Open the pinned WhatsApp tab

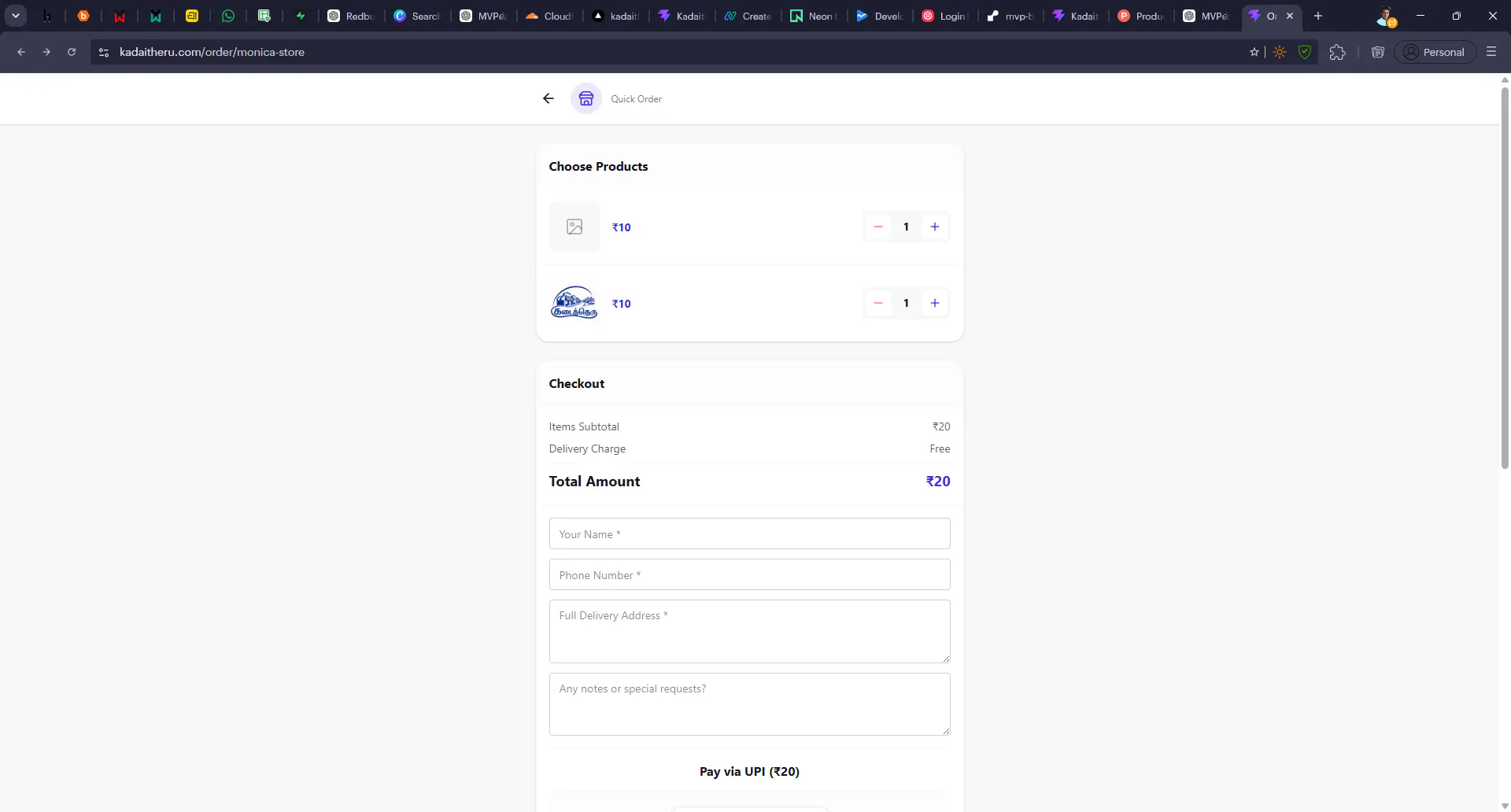[228, 16]
